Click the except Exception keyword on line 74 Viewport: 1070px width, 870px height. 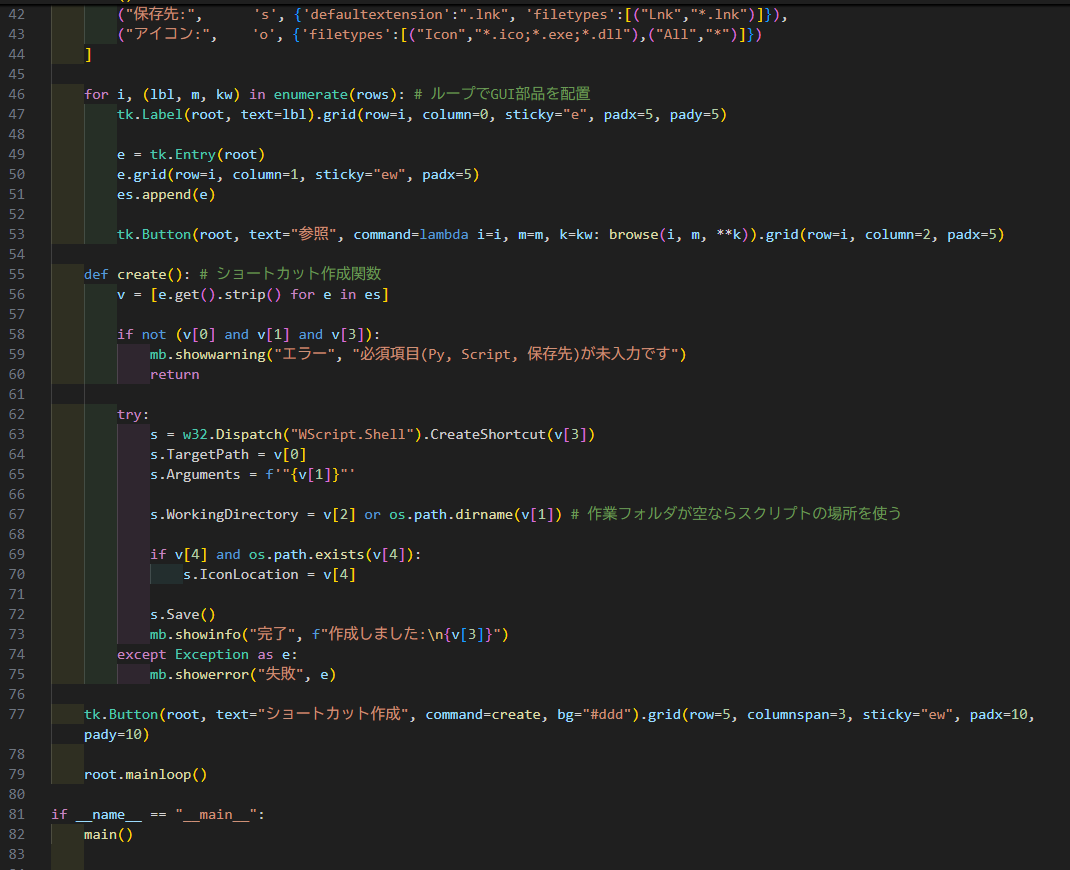pos(180,654)
